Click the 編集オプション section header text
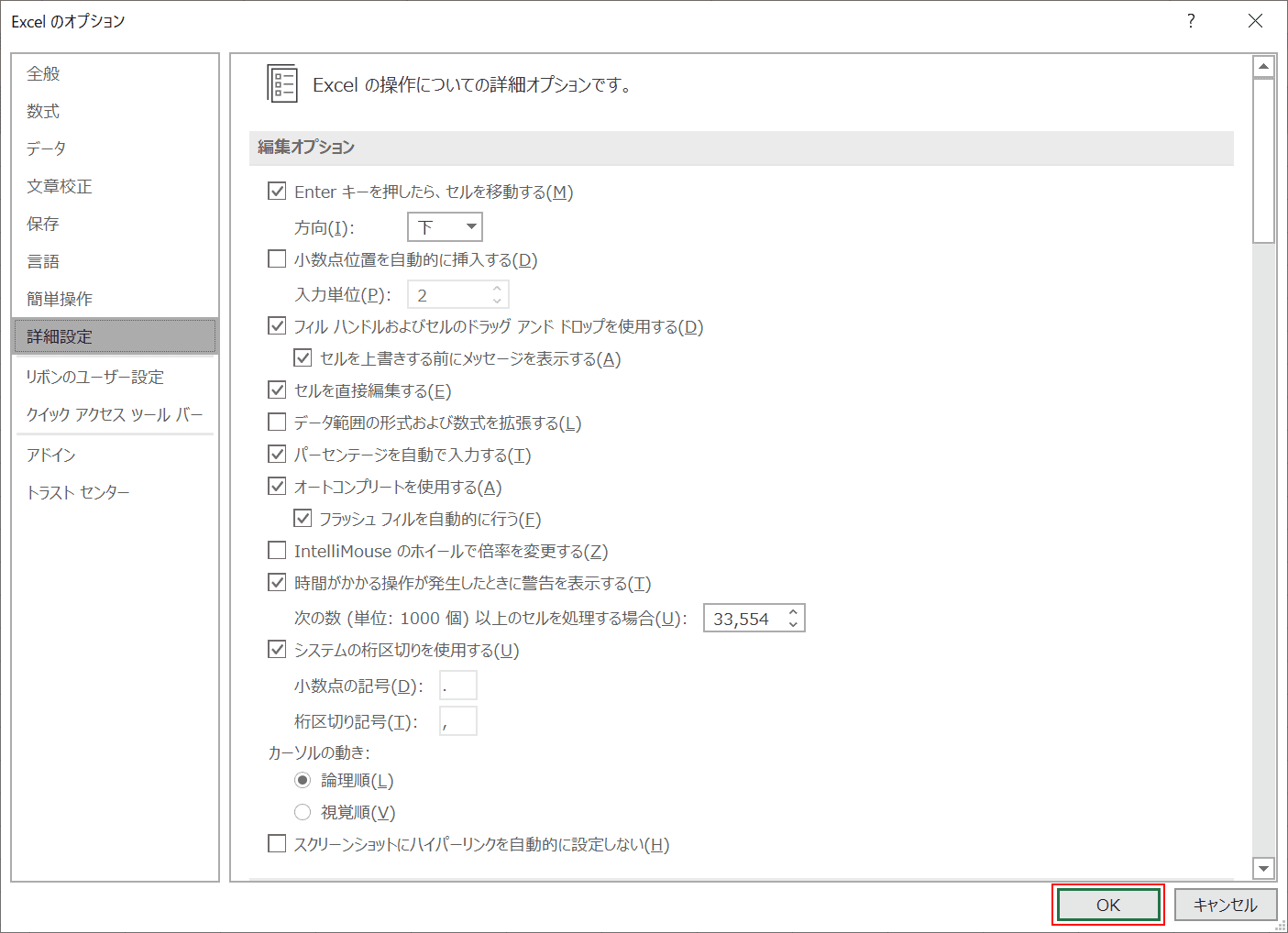 (x=306, y=147)
